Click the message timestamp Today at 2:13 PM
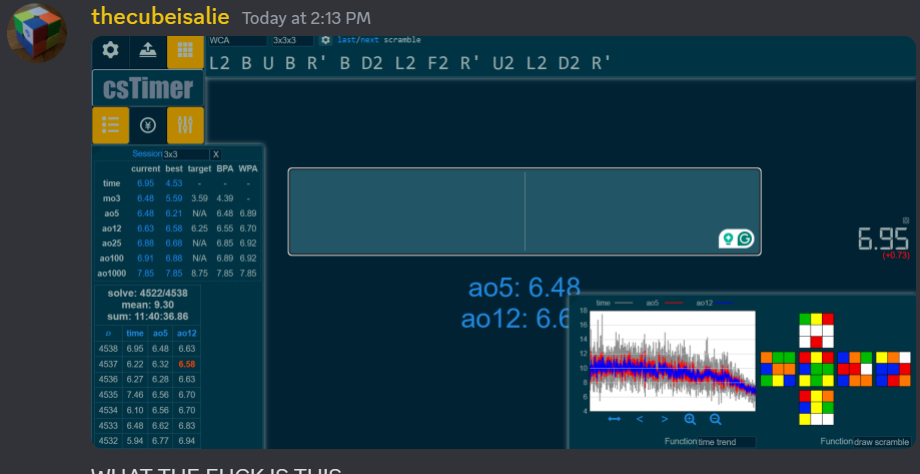This screenshot has width=920, height=474. pos(306,18)
